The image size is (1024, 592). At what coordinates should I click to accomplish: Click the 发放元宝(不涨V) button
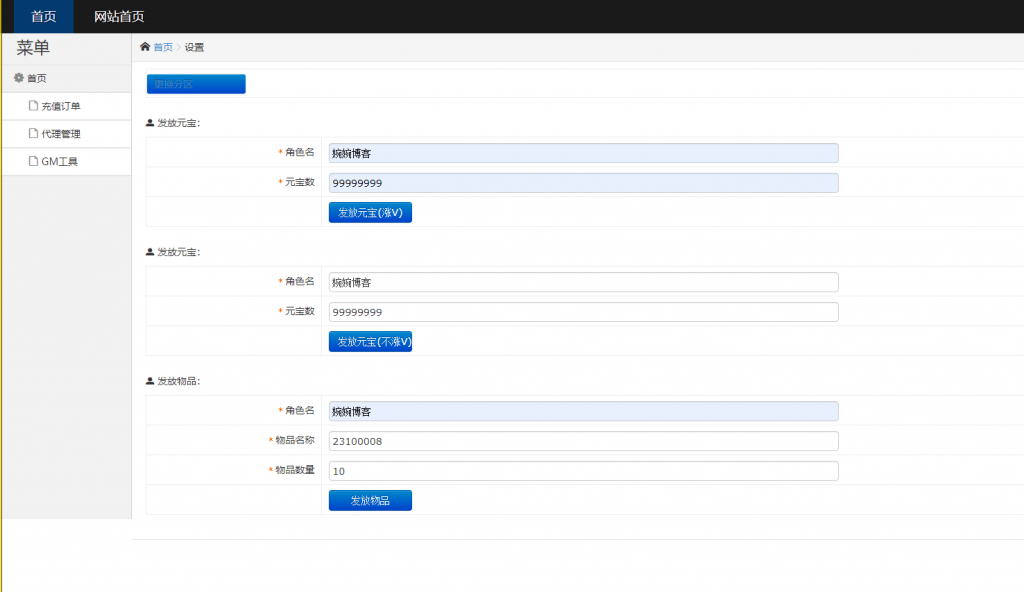point(370,342)
